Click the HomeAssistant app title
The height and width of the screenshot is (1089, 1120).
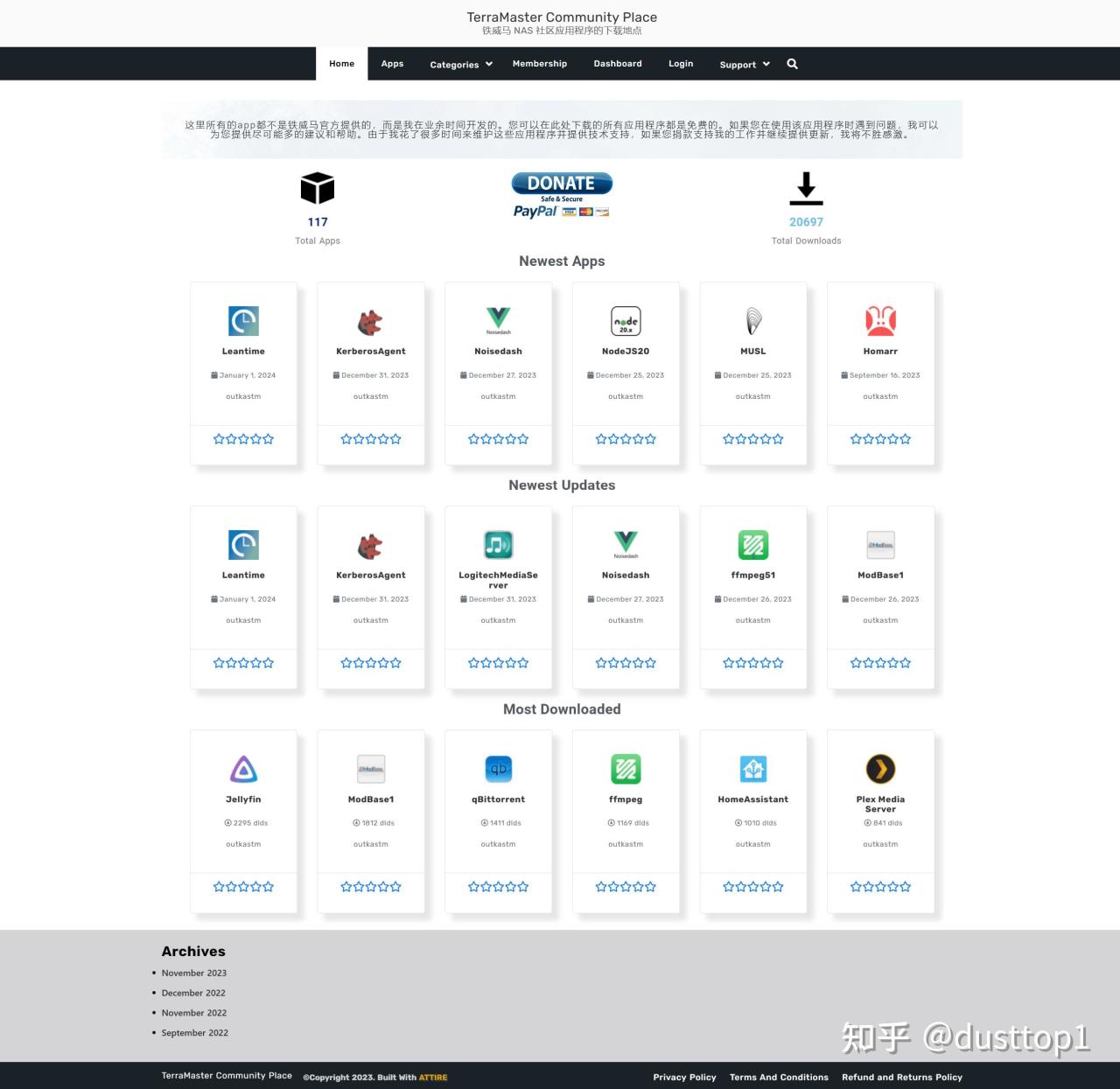point(753,799)
